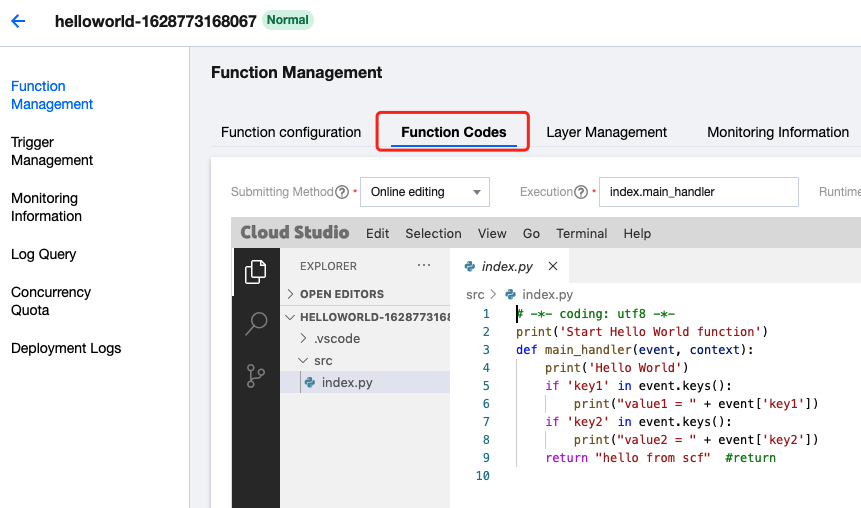Open the Monitoring Information tab

tap(778, 132)
